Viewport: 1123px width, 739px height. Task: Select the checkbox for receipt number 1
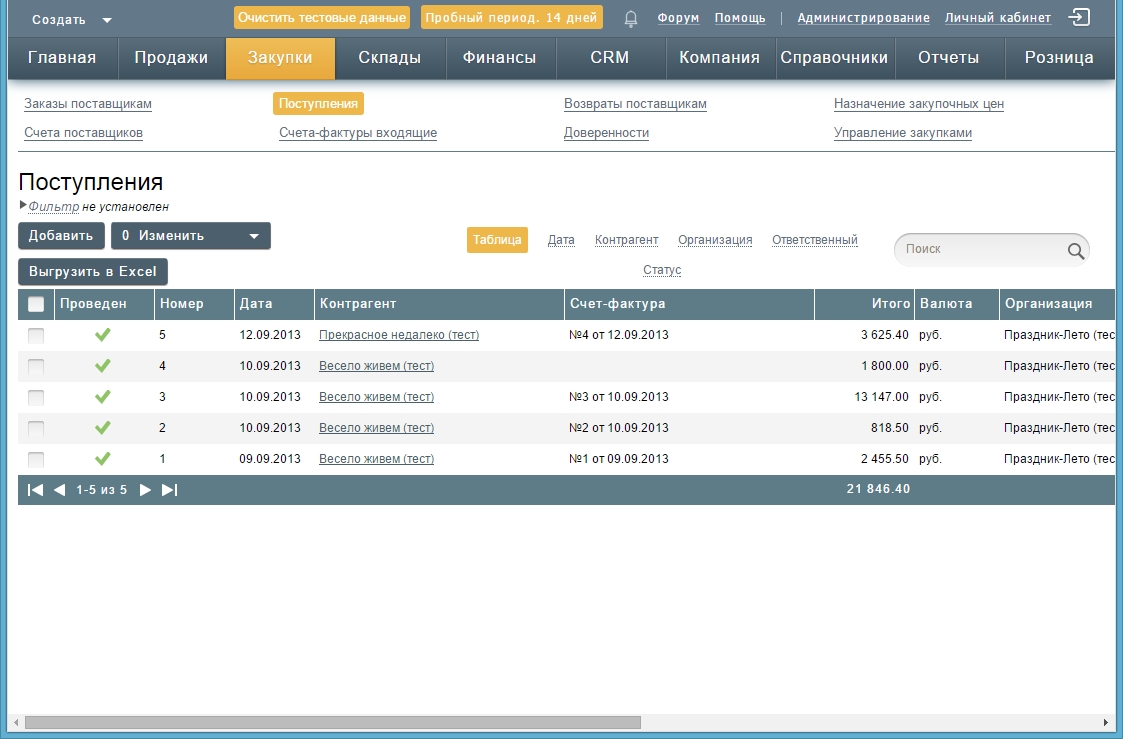point(36,459)
